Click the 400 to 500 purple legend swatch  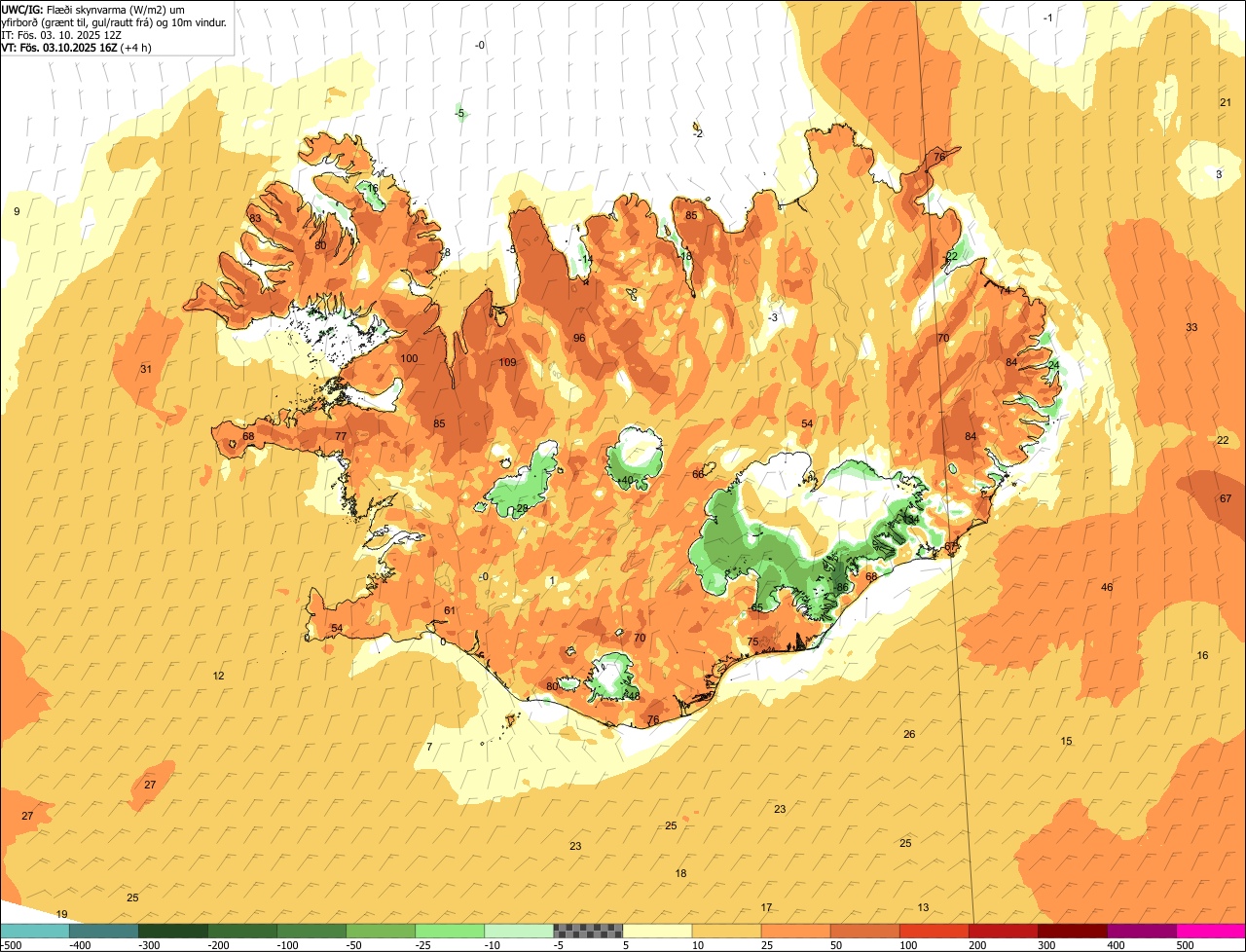click(x=1141, y=931)
